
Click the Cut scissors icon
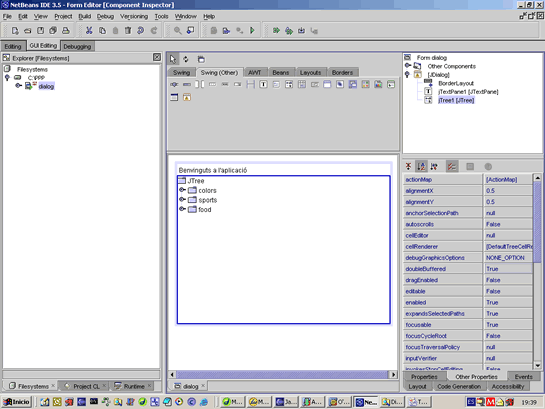click(x=89, y=31)
